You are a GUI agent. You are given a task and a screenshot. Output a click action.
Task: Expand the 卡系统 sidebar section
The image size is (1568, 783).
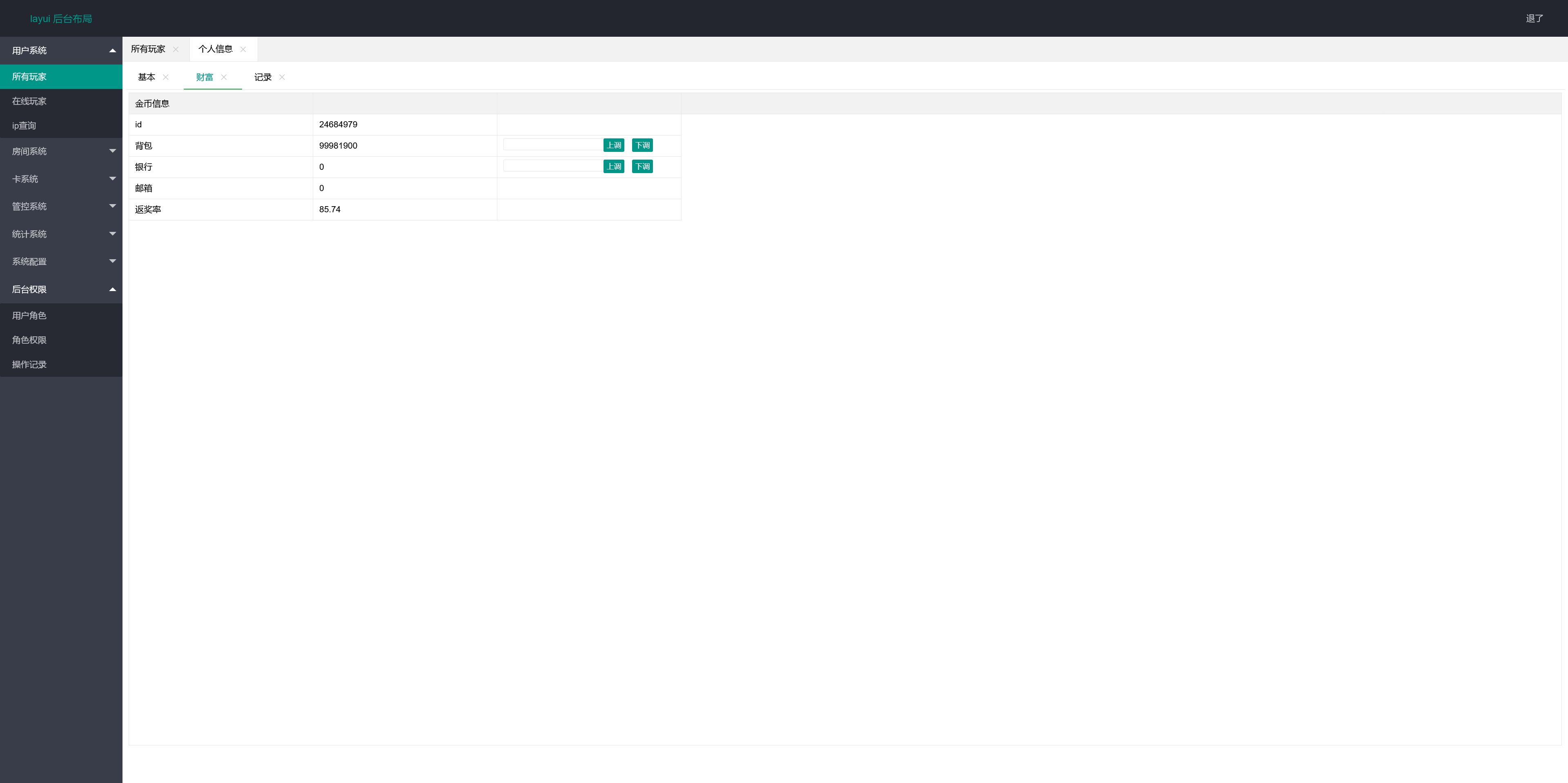coord(61,179)
